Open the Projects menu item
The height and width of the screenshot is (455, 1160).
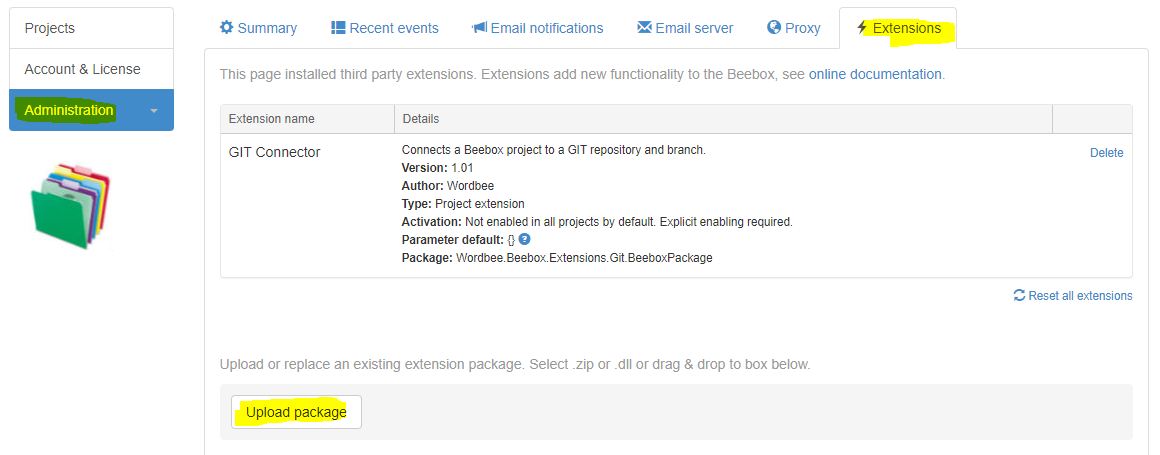coord(50,28)
